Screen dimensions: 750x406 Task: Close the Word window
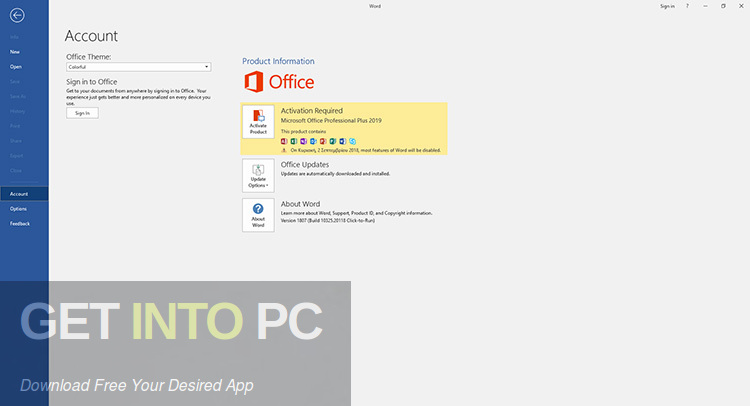(741, 6)
